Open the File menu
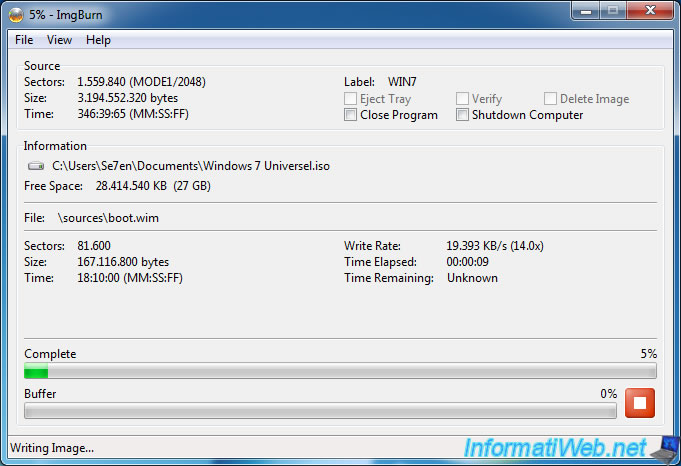The height and width of the screenshot is (466, 681). point(24,40)
